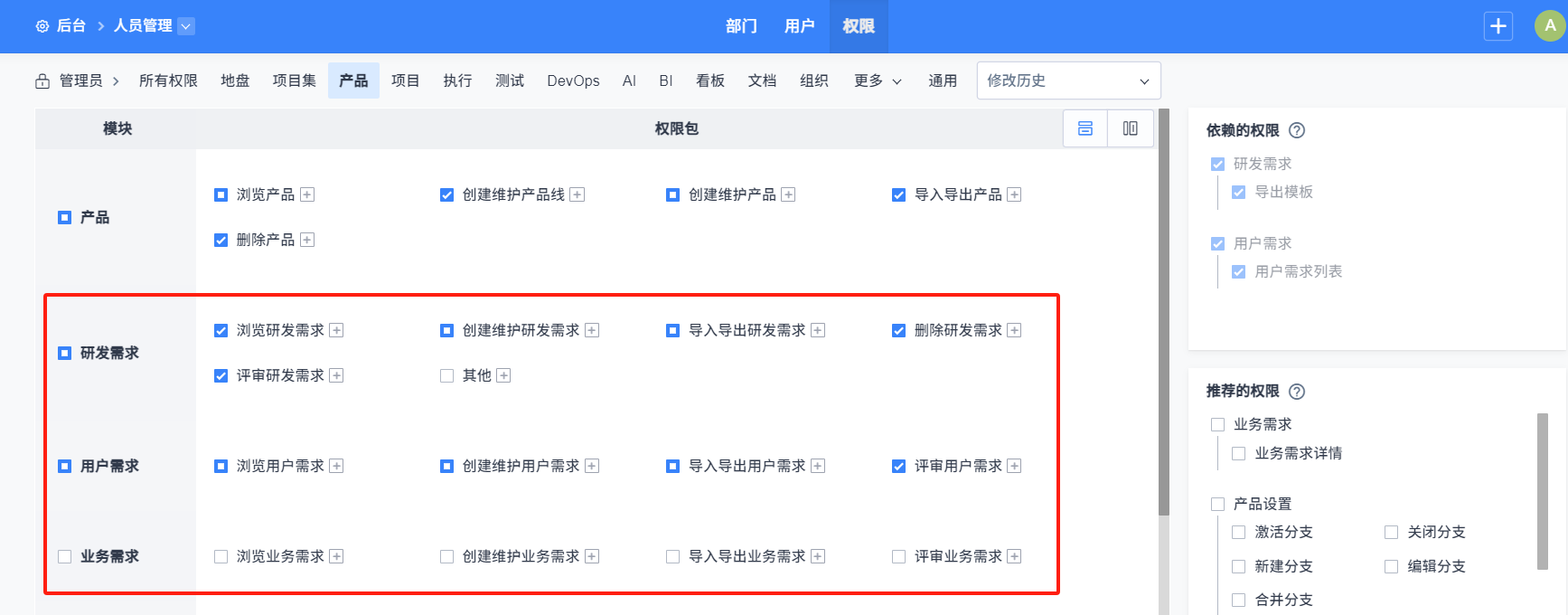This screenshot has height=615, width=1568.
Task: Expand the 更多 menu
Action: pos(878,80)
